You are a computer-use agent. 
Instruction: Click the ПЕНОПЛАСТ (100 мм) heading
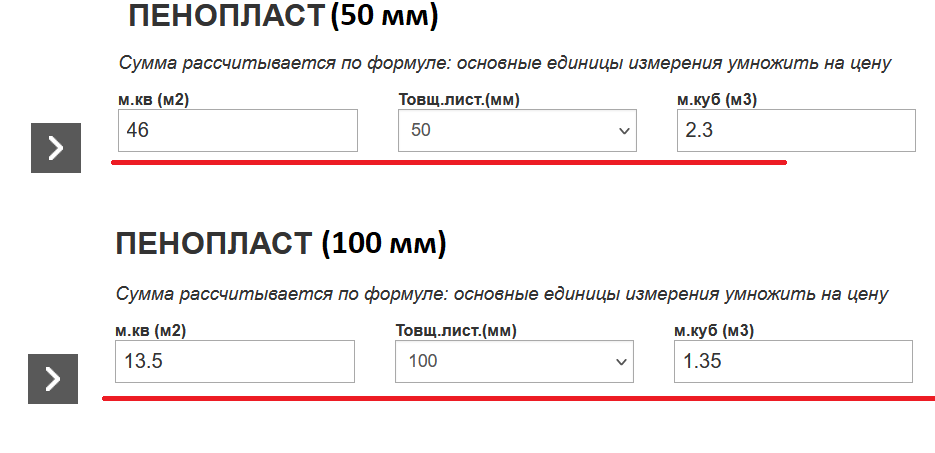point(280,244)
